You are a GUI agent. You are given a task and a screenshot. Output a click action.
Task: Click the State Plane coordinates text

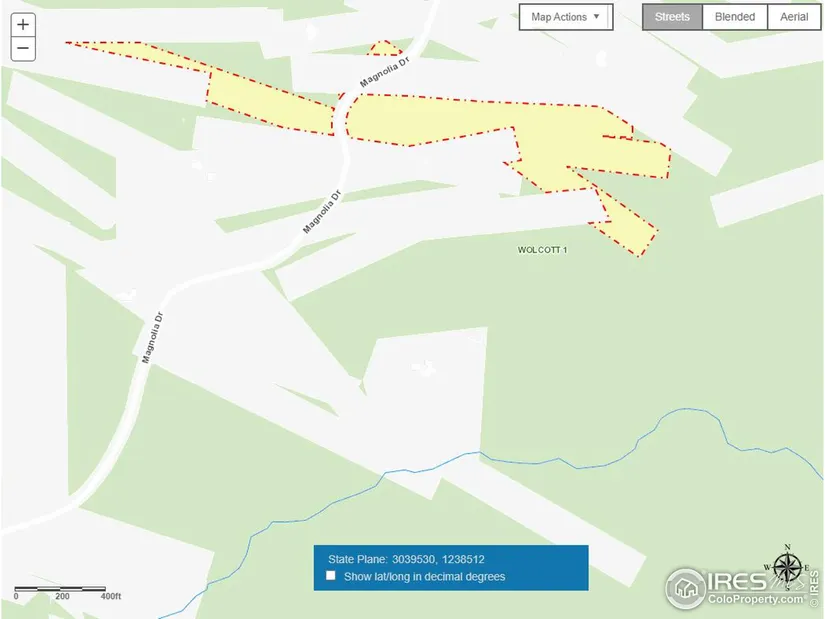(x=406, y=559)
